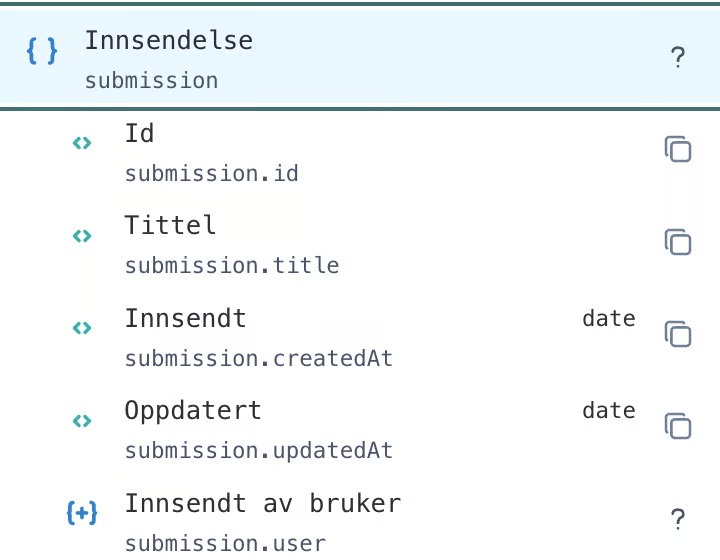Show help for Innsendt av bruker

(678, 519)
